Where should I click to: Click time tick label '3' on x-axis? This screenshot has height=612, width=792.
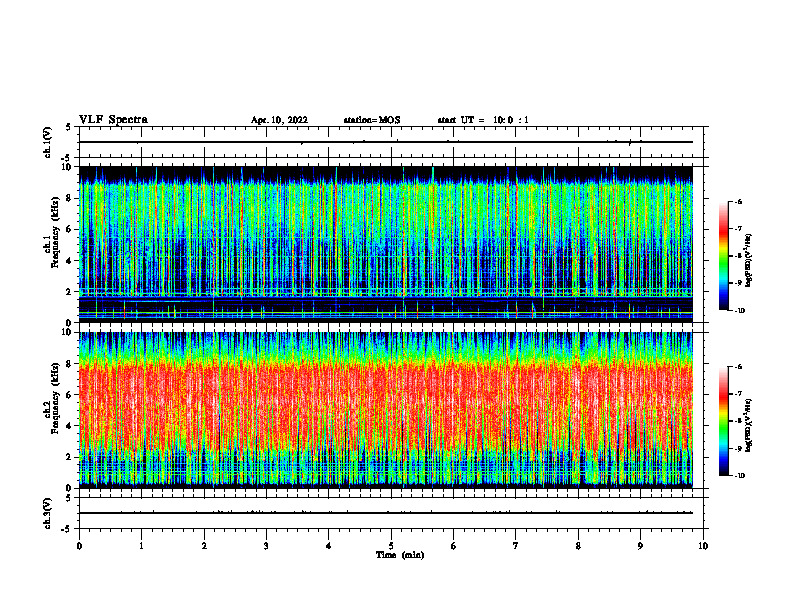tap(266, 546)
